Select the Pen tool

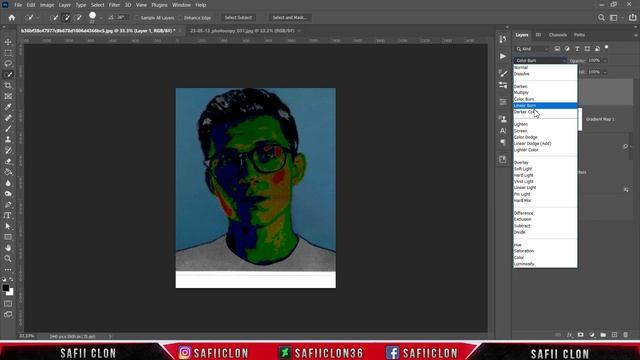8,204
